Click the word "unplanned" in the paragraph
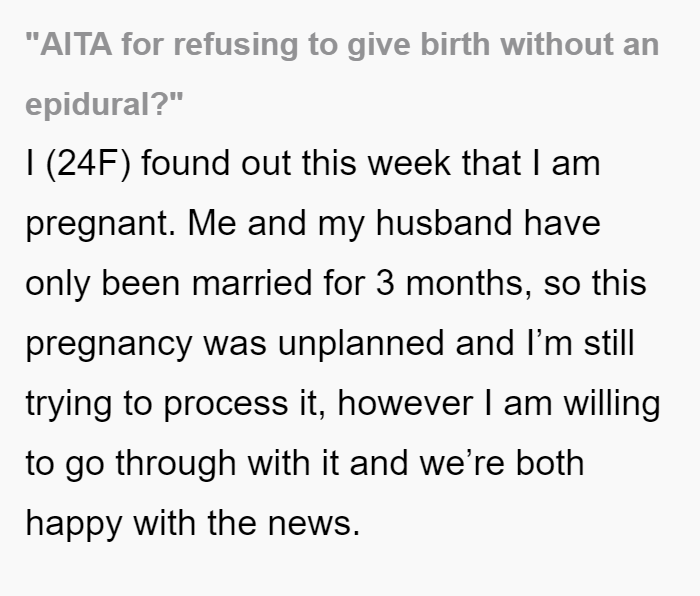Image resolution: width=700 pixels, height=596 pixels. tap(361, 345)
